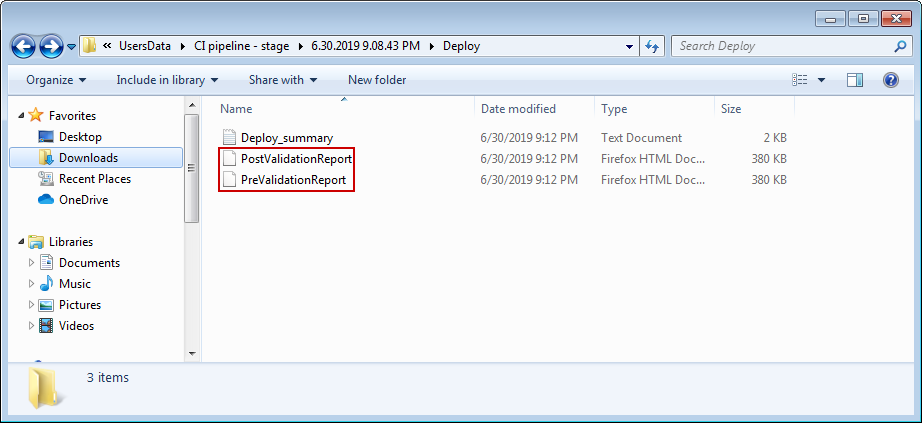Select PostValidationReport file icon
Image resolution: width=922 pixels, height=423 pixels.
tap(229, 159)
